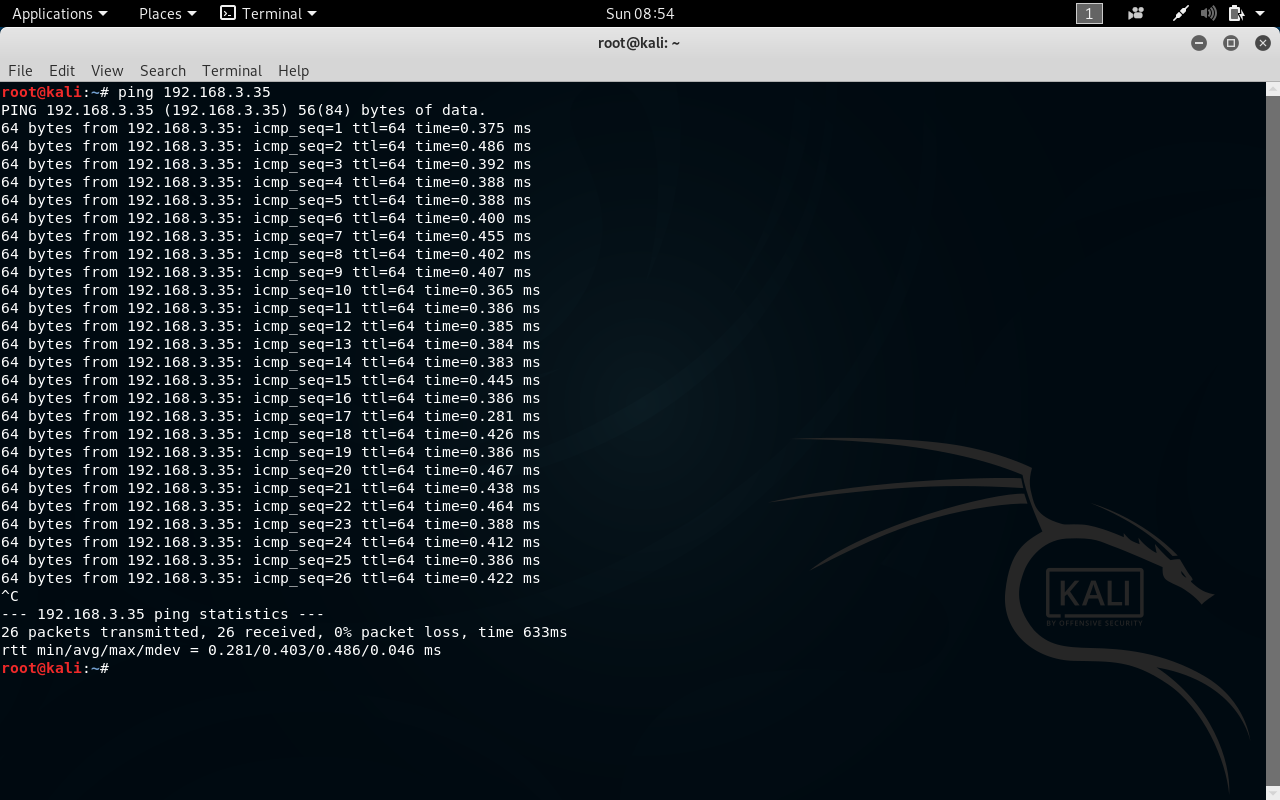1280x800 pixels.
Task: Click the volume speaker icon
Action: point(1208,13)
